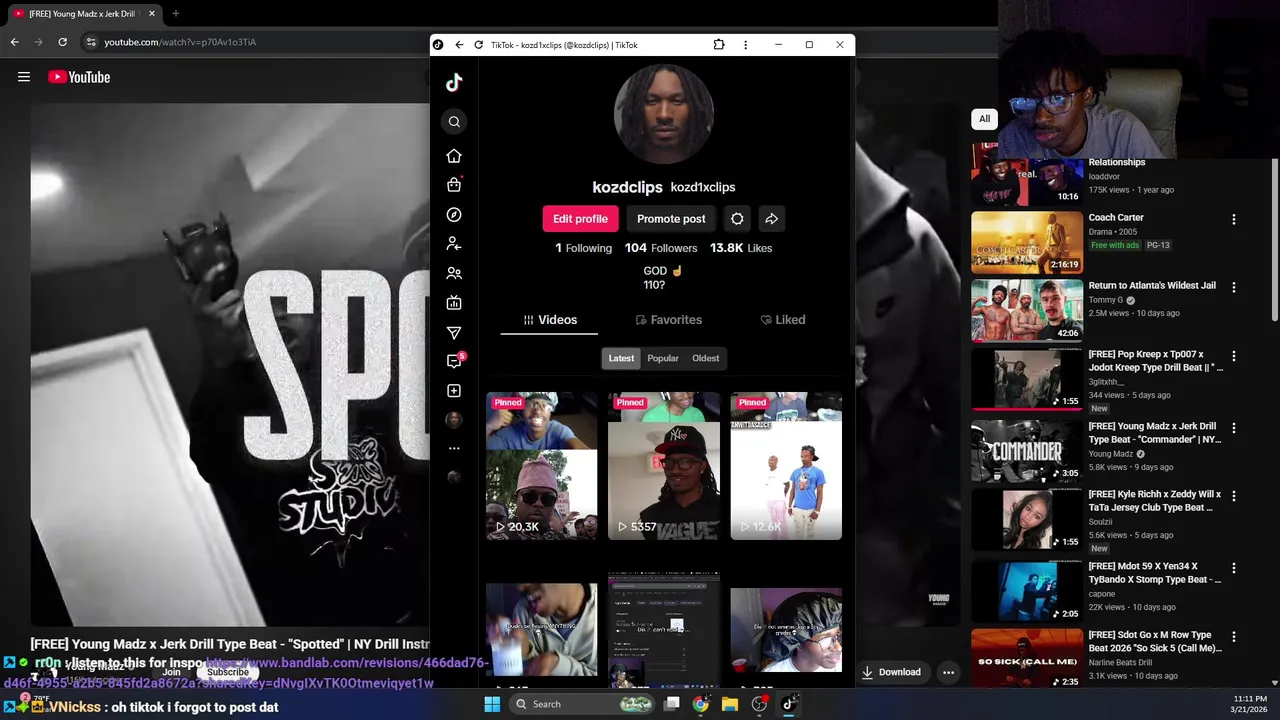Open pinned TikTok video with 20.3K views
This screenshot has width=1280, height=720.
tap(541, 466)
